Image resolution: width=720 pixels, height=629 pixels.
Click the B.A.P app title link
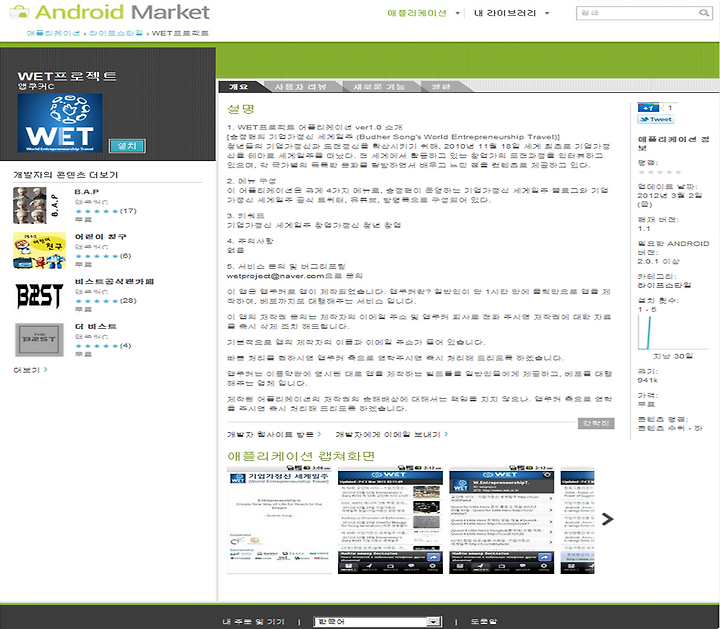(87, 192)
